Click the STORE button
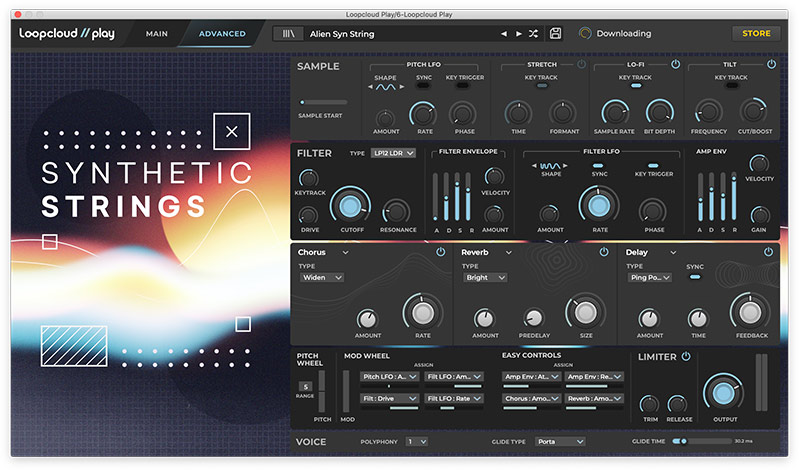Image resolution: width=800 pixels, height=470 pixels. click(756, 33)
